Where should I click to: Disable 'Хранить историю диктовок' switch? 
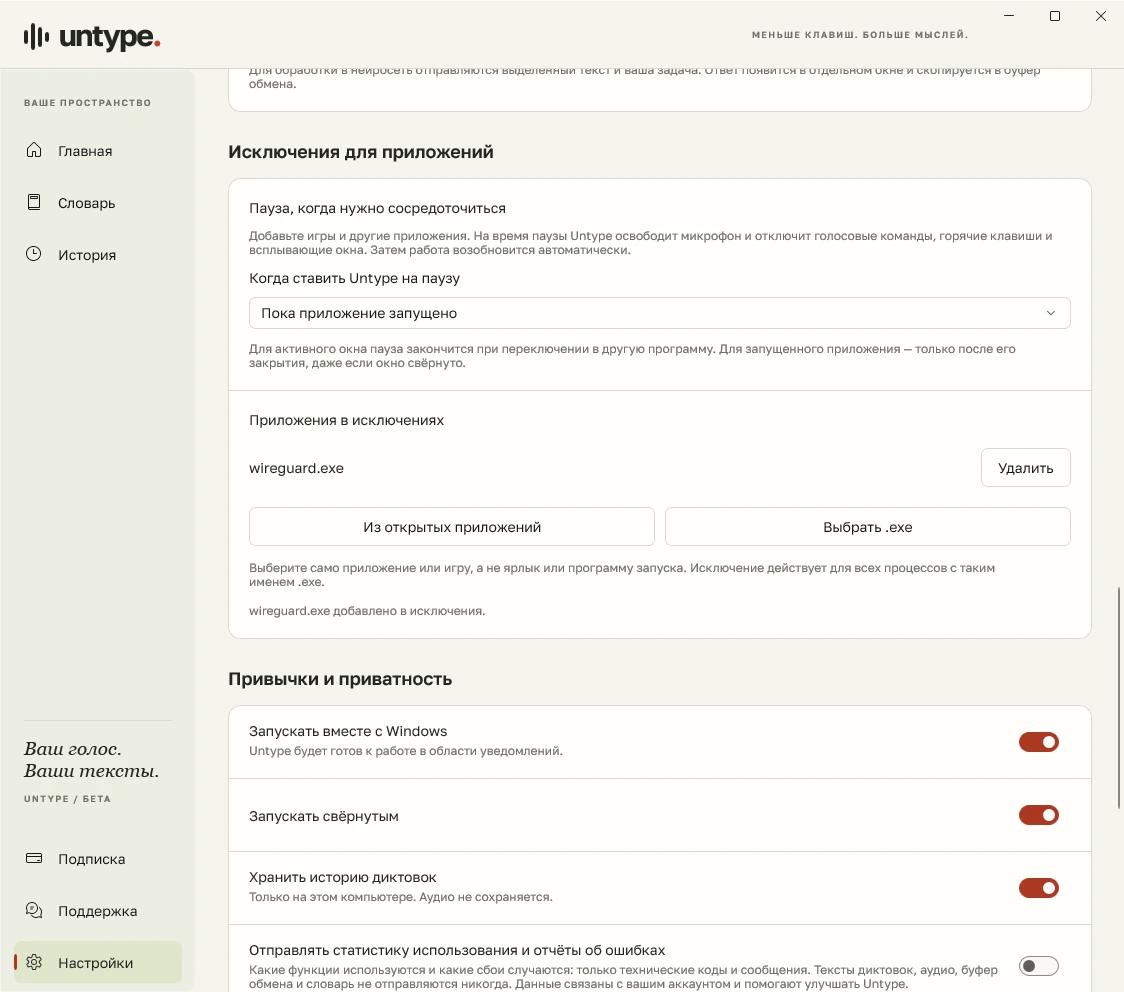[x=1039, y=888]
